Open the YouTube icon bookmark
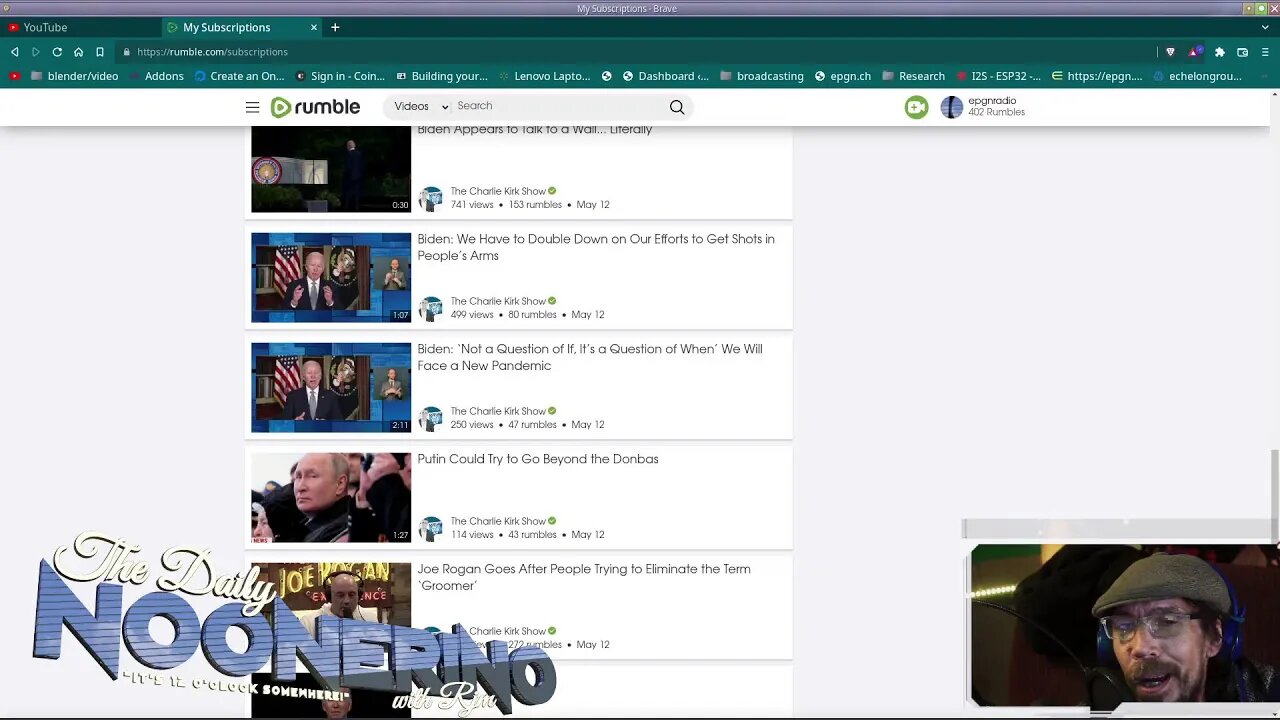The width and height of the screenshot is (1280, 720). [14, 76]
